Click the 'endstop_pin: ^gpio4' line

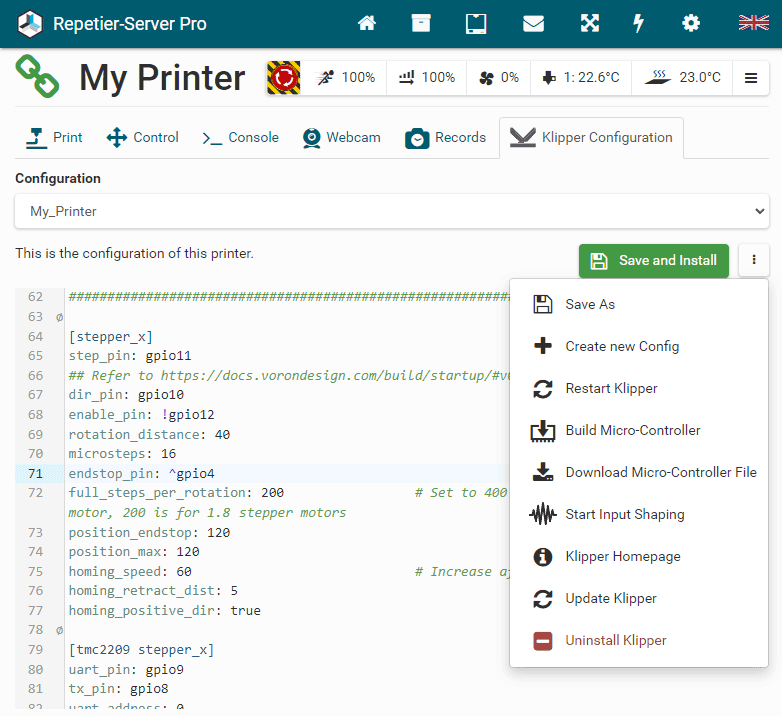(142, 474)
